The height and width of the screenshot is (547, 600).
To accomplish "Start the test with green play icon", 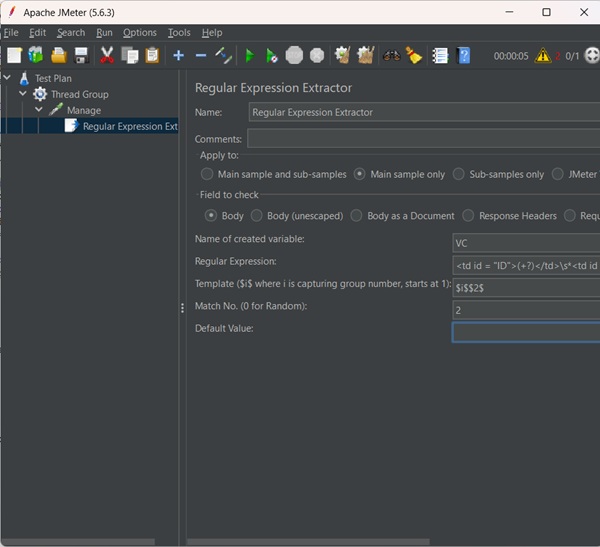I will [249, 56].
